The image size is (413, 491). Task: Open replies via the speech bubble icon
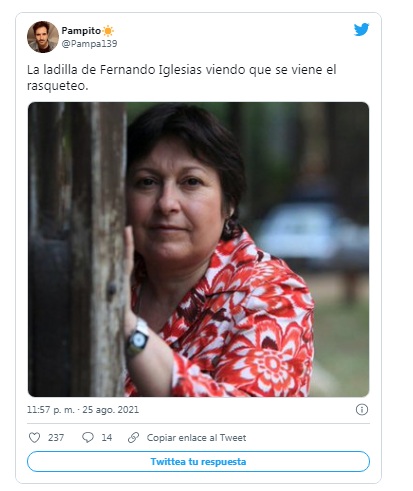[88, 437]
